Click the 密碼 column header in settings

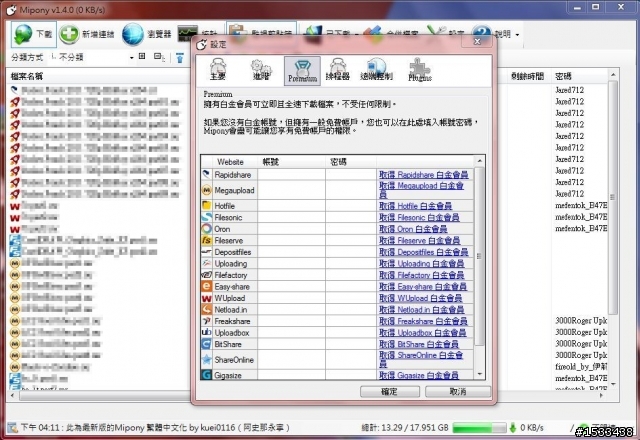351,162
